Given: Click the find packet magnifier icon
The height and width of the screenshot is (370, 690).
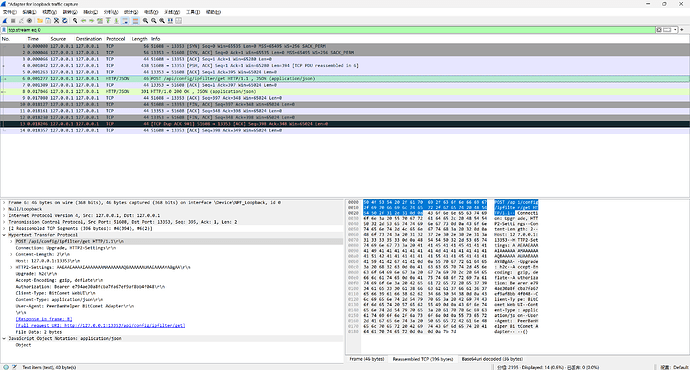Looking at the screenshot, I should point(75,21).
